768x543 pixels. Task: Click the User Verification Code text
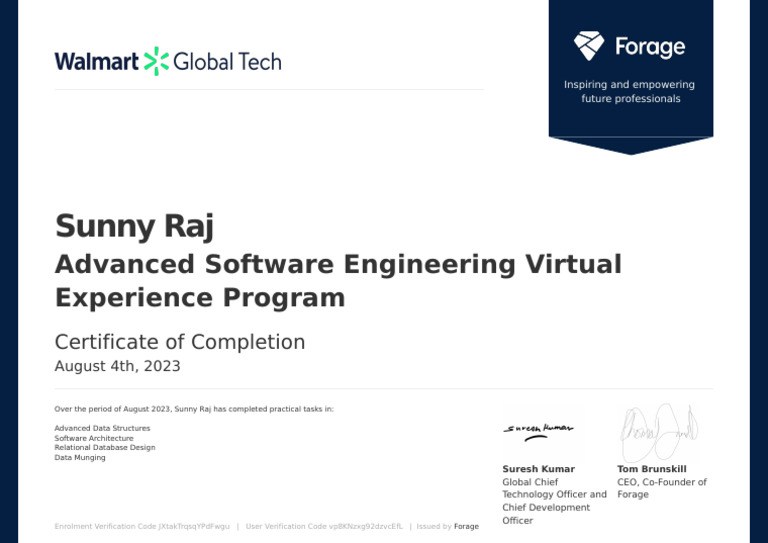pos(324,526)
